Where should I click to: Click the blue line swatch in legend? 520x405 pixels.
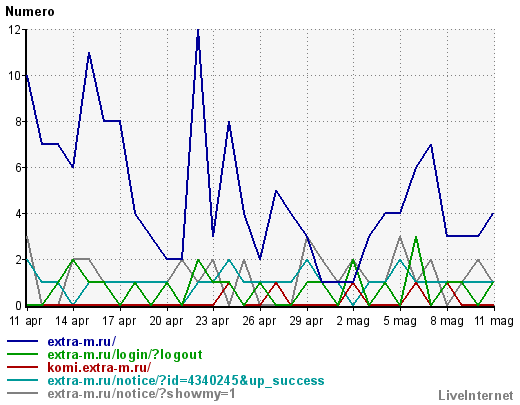(22, 341)
